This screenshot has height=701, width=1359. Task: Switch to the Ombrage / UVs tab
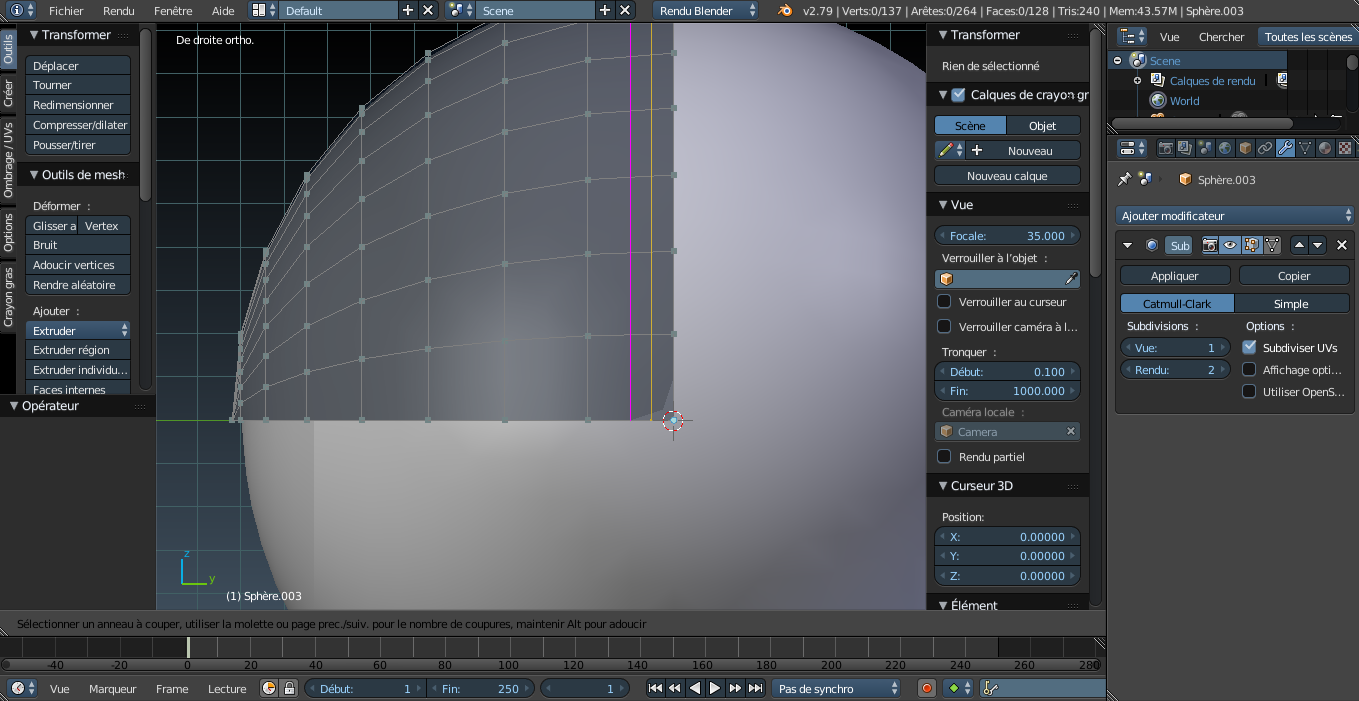coord(9,160)
